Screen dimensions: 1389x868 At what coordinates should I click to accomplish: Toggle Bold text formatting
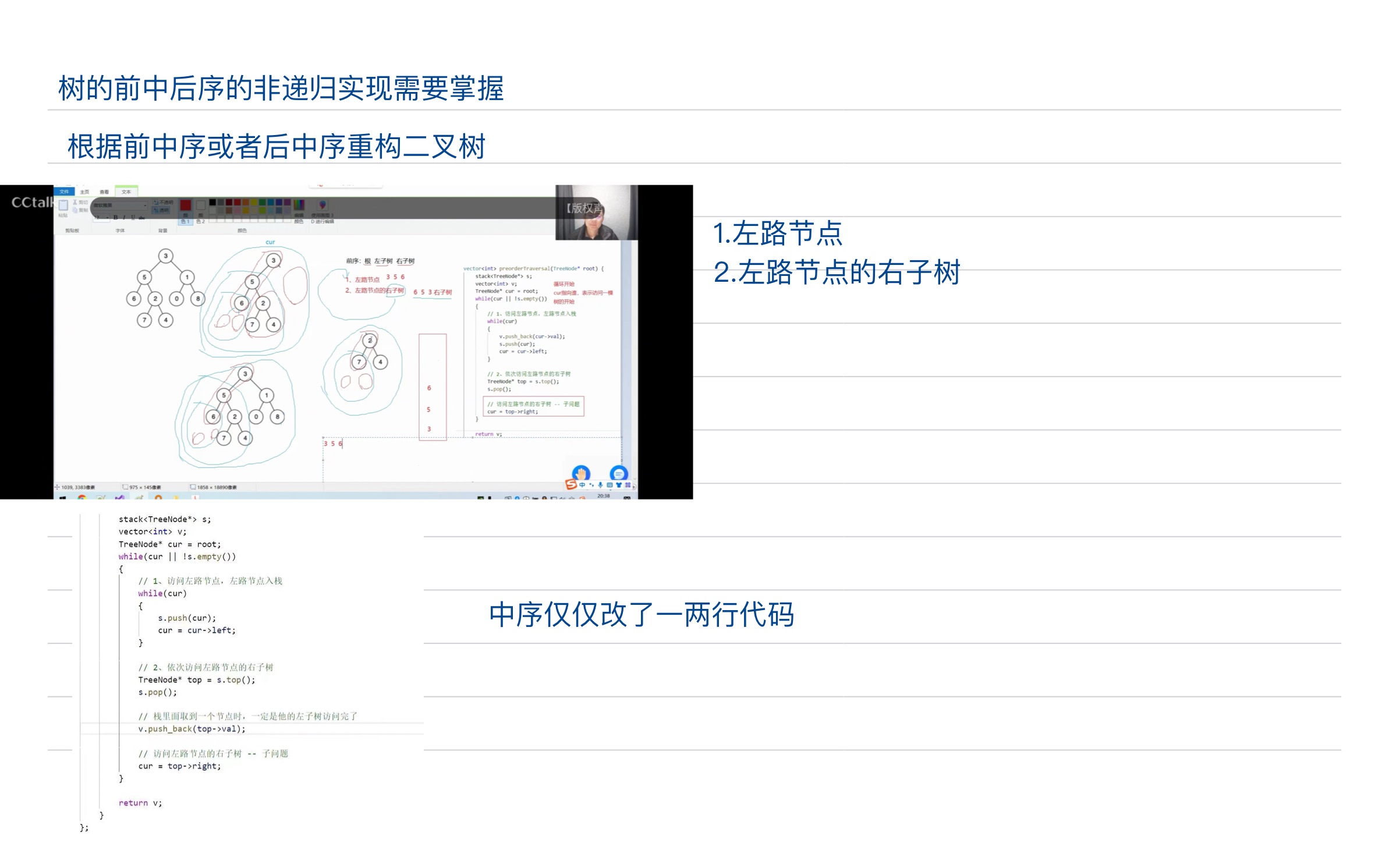coord(115,217)
